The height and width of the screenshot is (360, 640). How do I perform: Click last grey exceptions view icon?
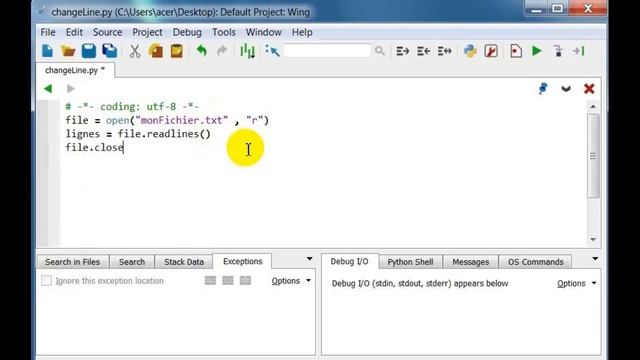tap(245, 280)
